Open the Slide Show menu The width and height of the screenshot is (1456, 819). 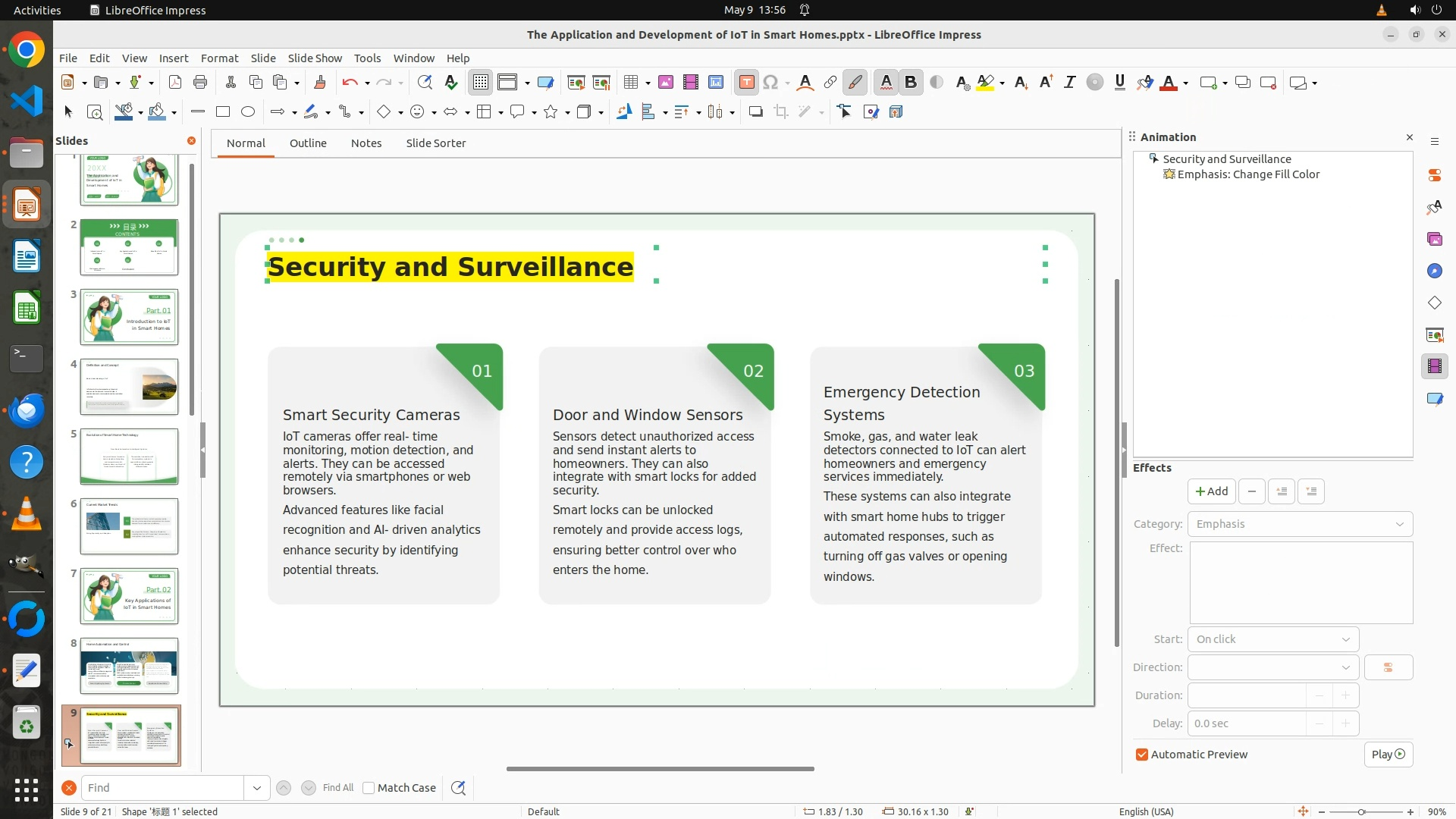pos(315,58)
